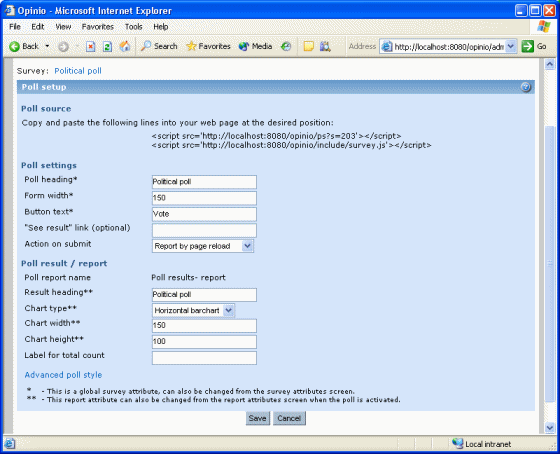Stop loading with the Stop icon
This screenshot has width=560, height=454.
[91, 47]
